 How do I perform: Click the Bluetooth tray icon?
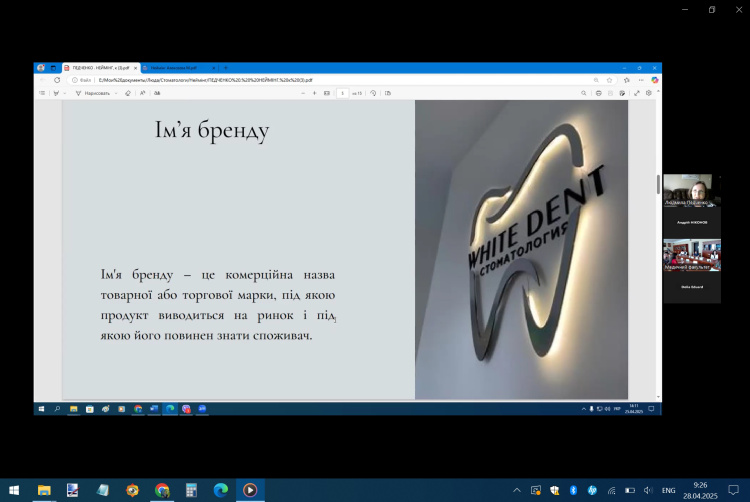coord(573,490)
